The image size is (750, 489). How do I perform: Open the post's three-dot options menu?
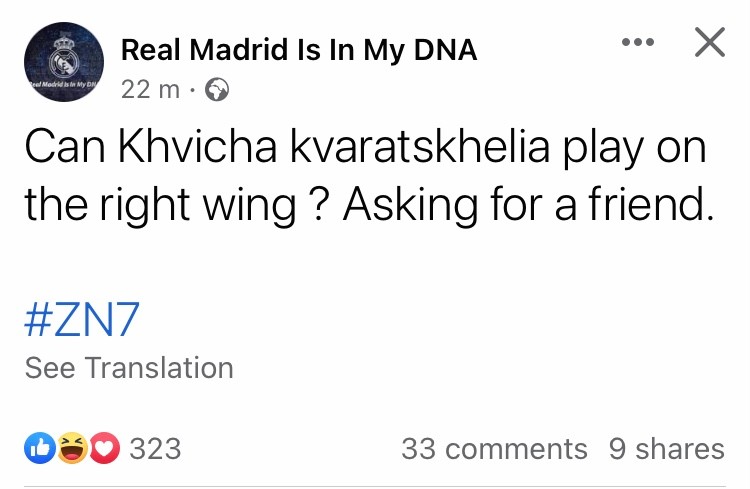click(637, 43)
